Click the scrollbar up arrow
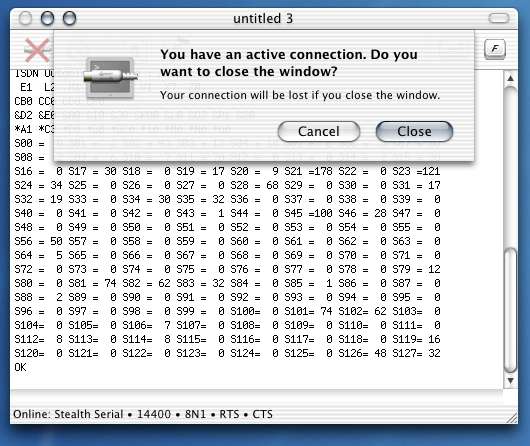The width and height of the screenshot is (530, 446). click(510, 78)
